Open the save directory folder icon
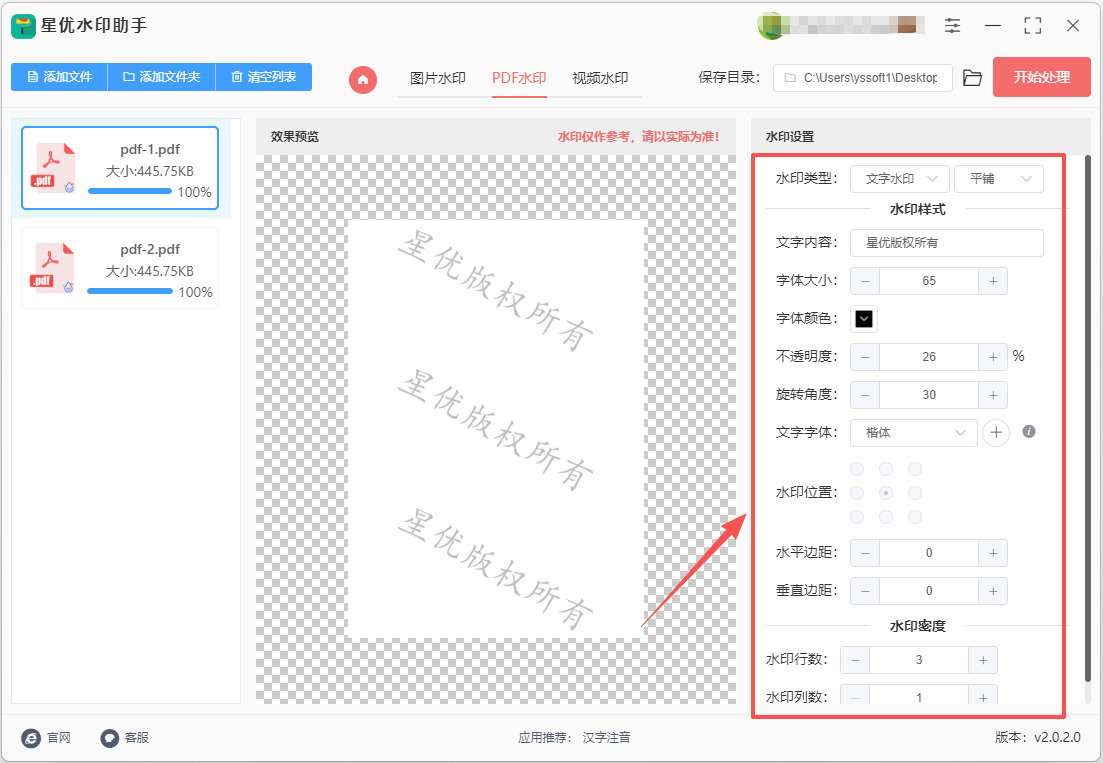The width and height of the screenshot is (1103, 763). click(x=972, y=77)
